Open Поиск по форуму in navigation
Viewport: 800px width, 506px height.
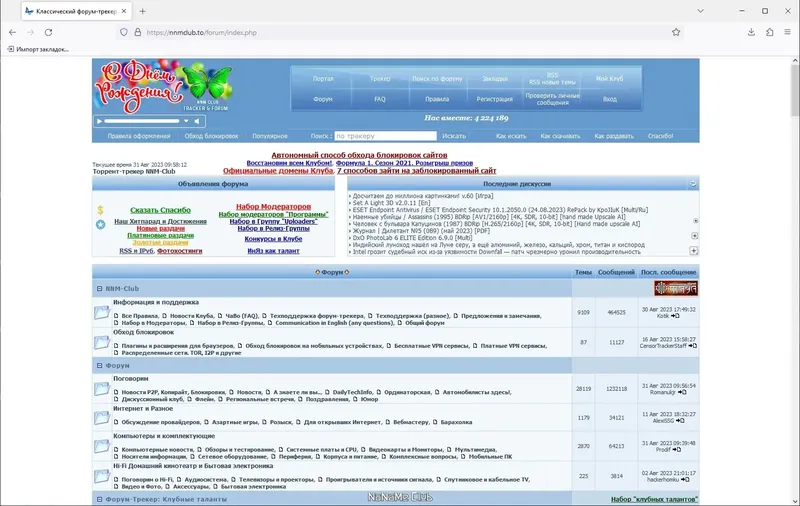[x=437, y=79]
